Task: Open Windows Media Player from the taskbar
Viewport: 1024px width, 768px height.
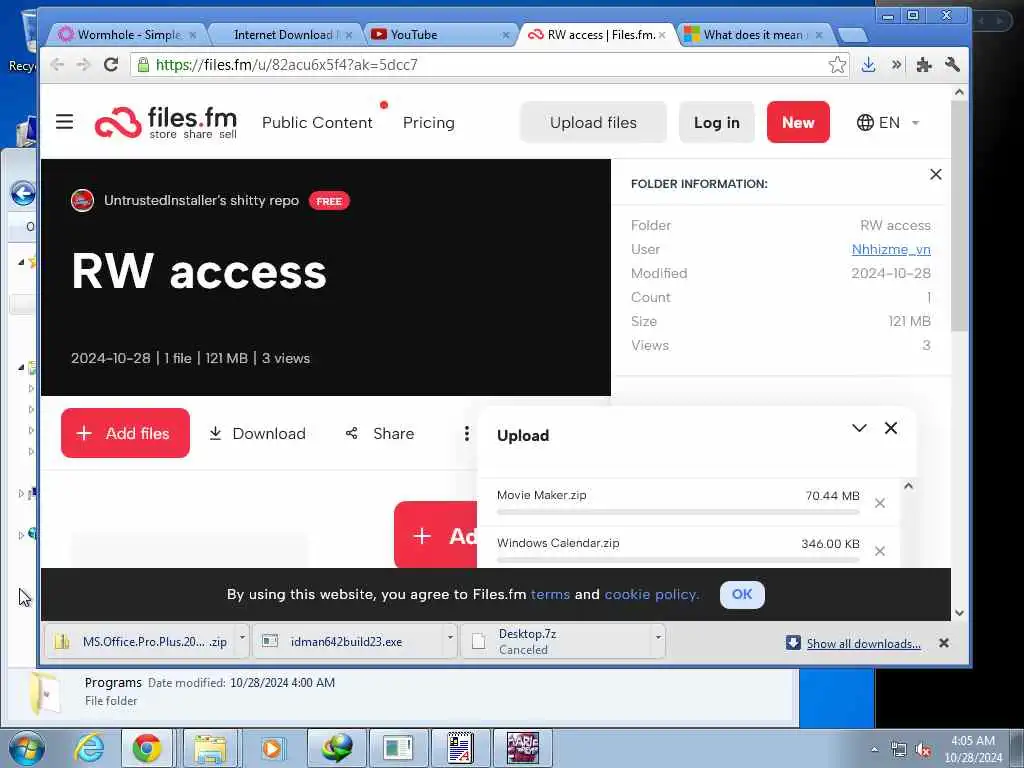Action: (272, 748)
